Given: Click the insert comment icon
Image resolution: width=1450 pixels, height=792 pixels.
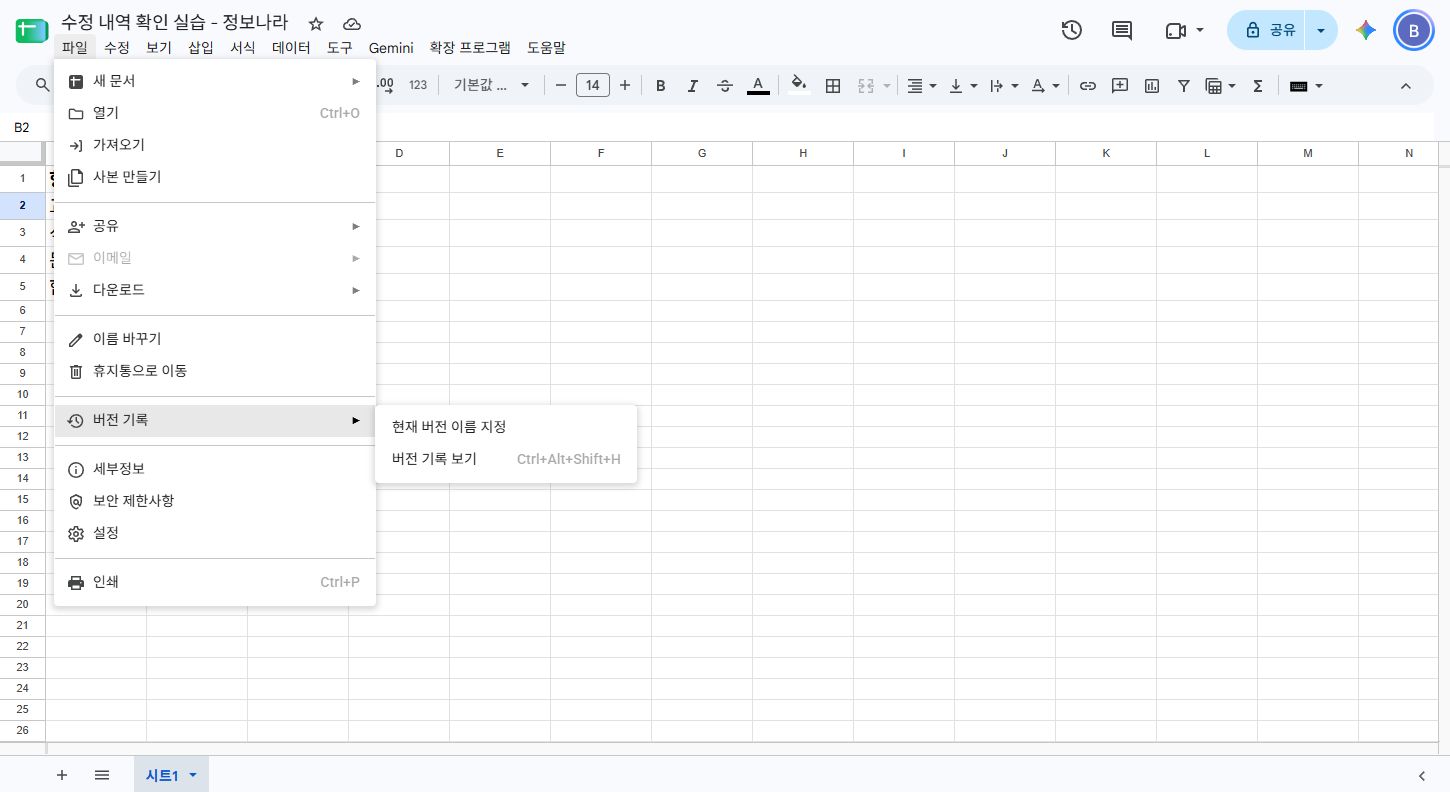Looking at the screenshot, I should click(1120, 86).
